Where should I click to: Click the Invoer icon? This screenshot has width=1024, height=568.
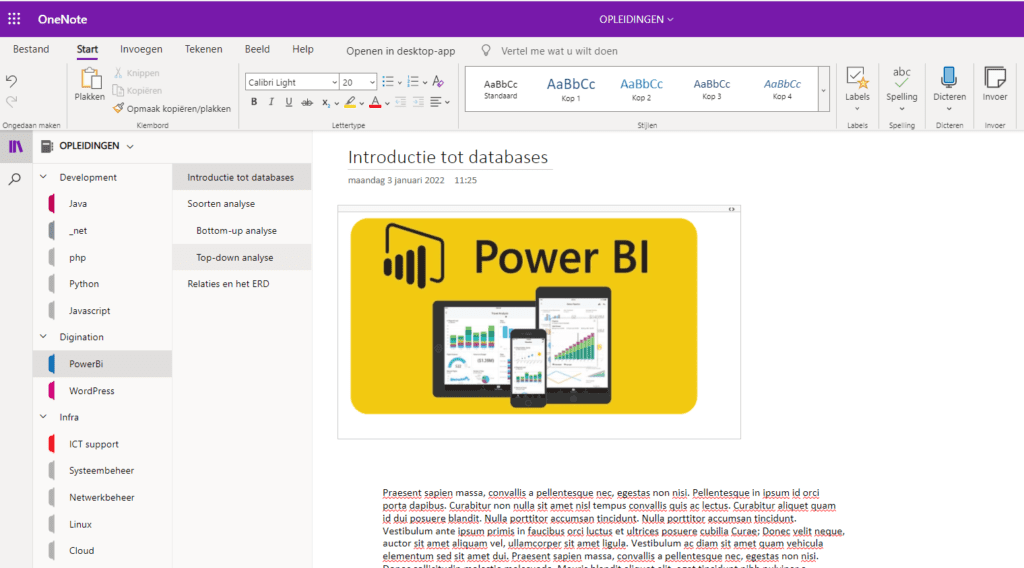click(995, 78)
